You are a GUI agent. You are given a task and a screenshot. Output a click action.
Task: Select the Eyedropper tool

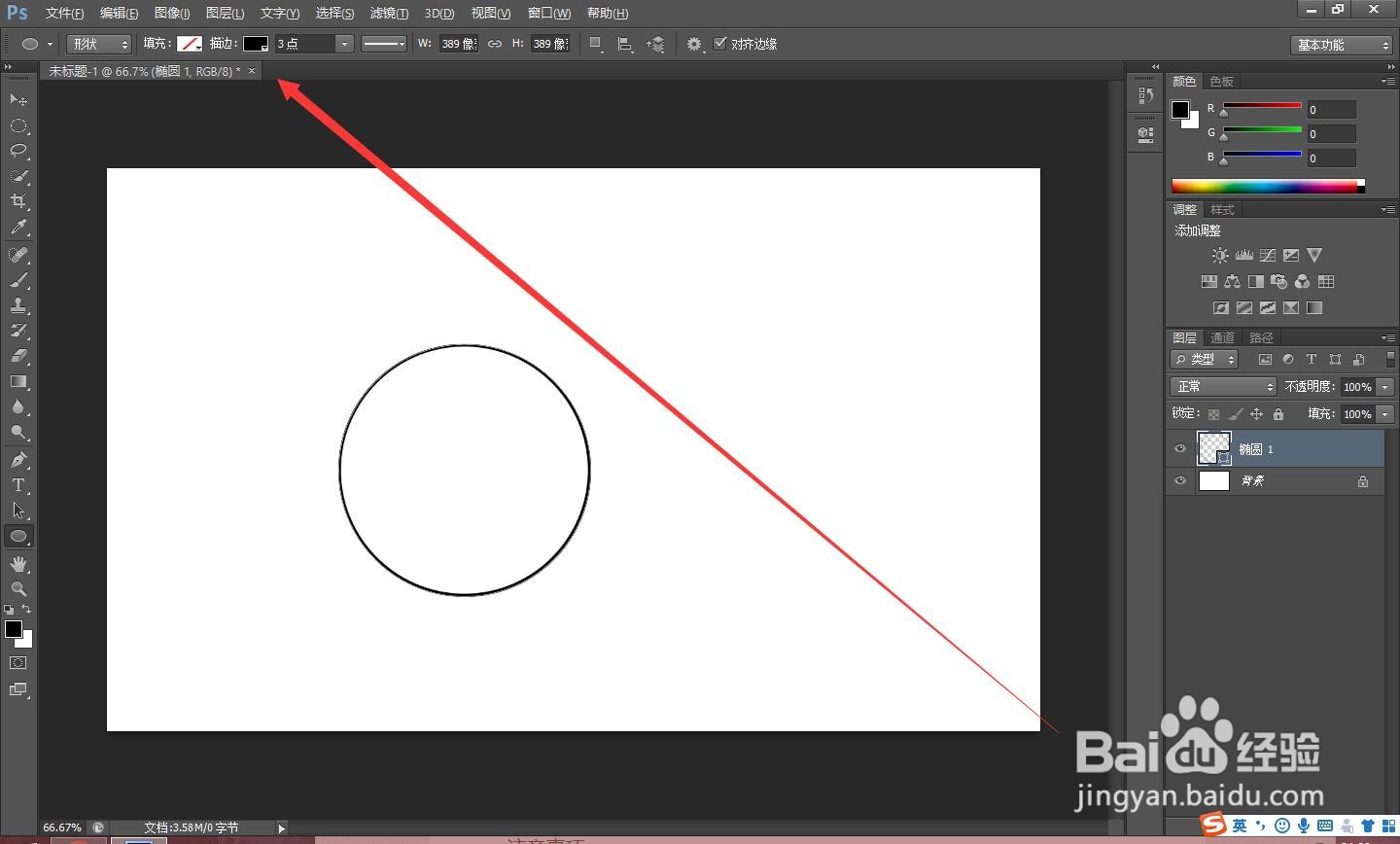[17, 227]
